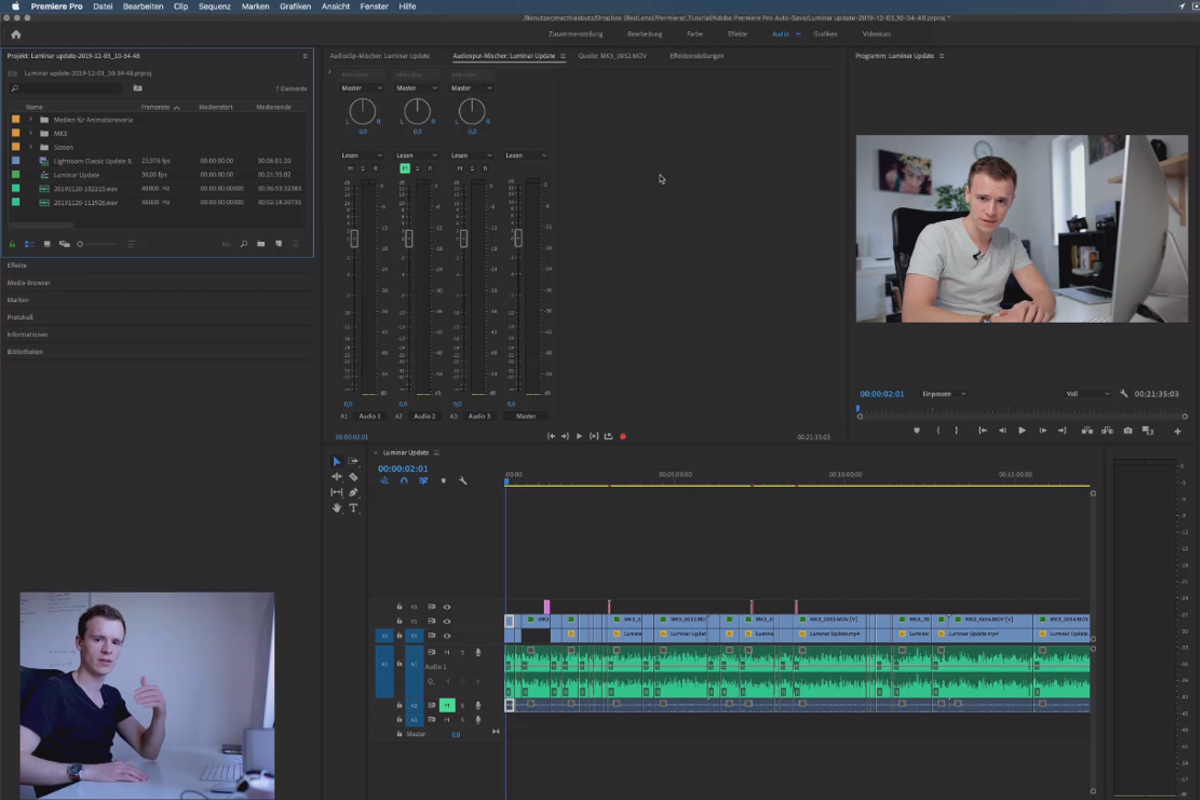Adjust Audio 1 volume fader
Screen dimensions: 1200x800
pos(354,238)
